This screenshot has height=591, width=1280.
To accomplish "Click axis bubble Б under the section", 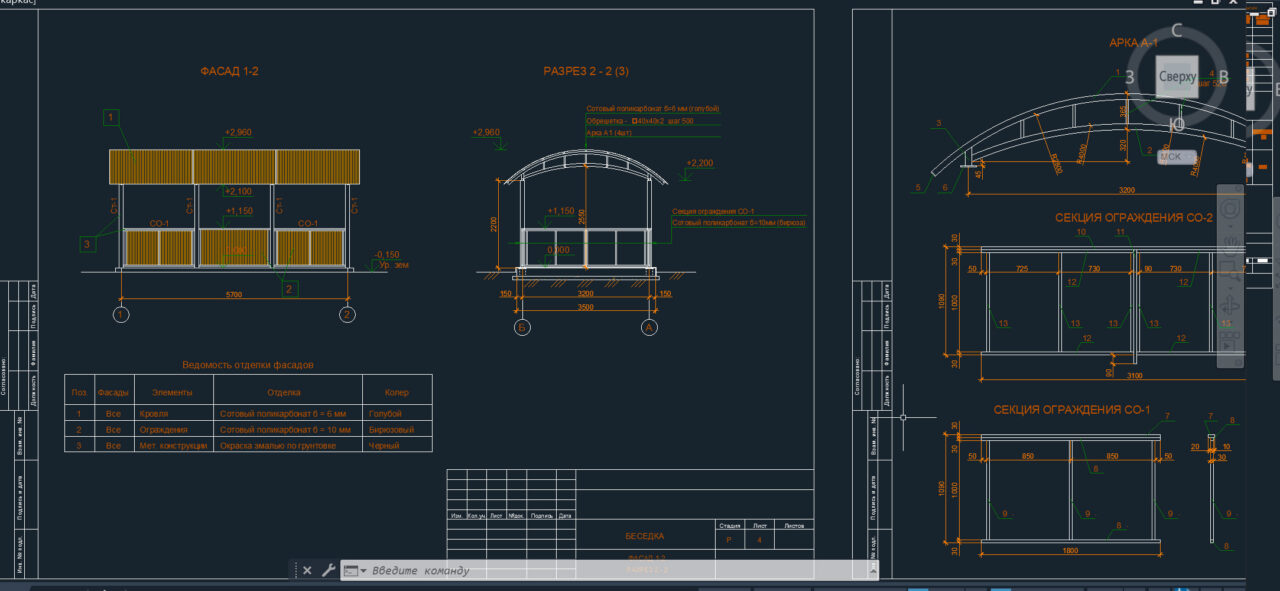I will tap(521, 328).
